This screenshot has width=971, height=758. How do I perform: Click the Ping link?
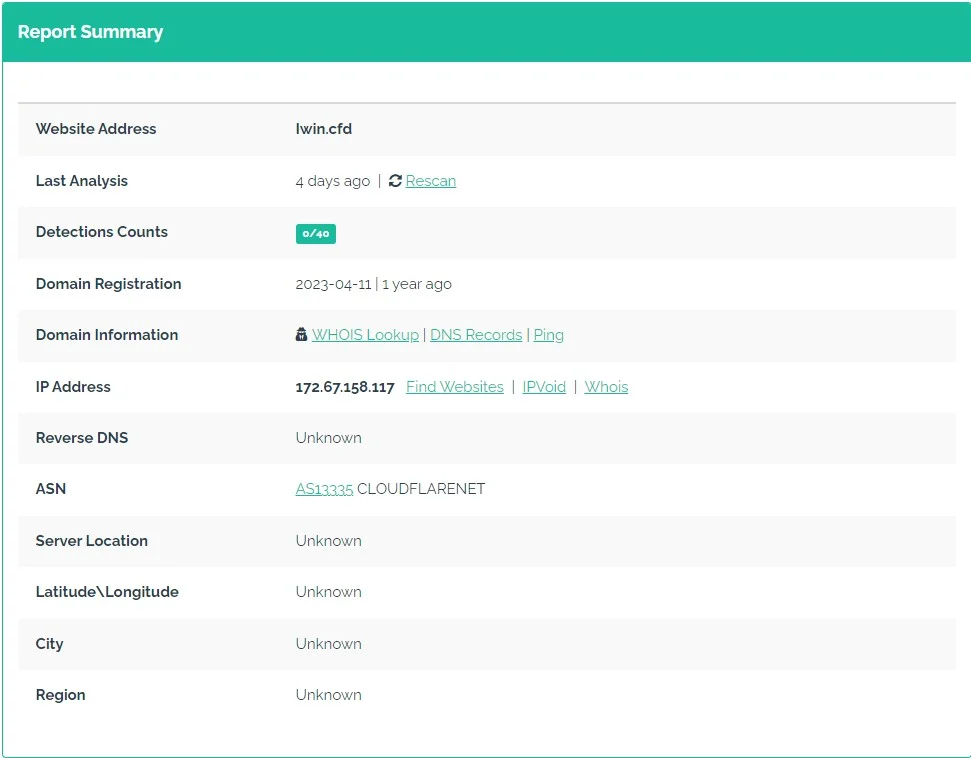tap(549, 335)
